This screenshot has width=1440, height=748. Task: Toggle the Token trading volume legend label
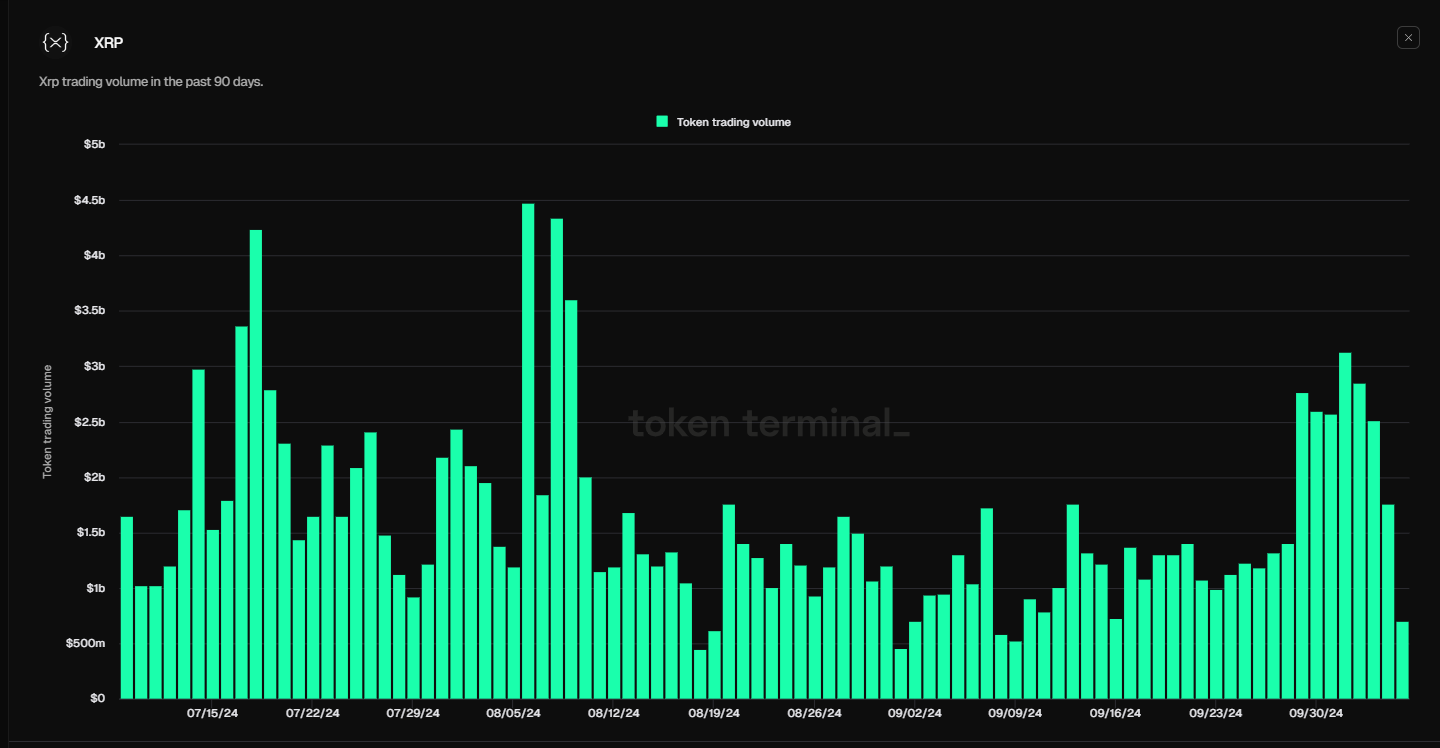(733, 122)
